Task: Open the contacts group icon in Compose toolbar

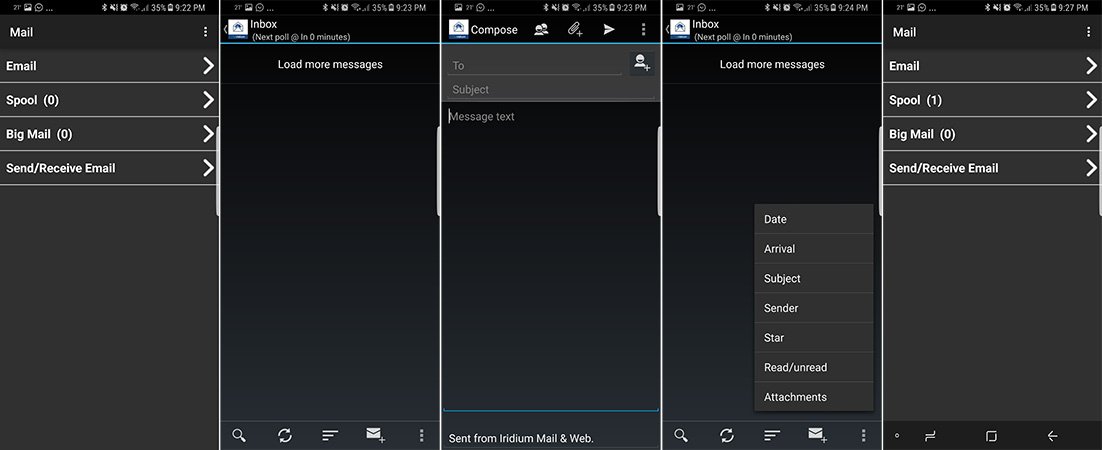Action: coord(541,30)
